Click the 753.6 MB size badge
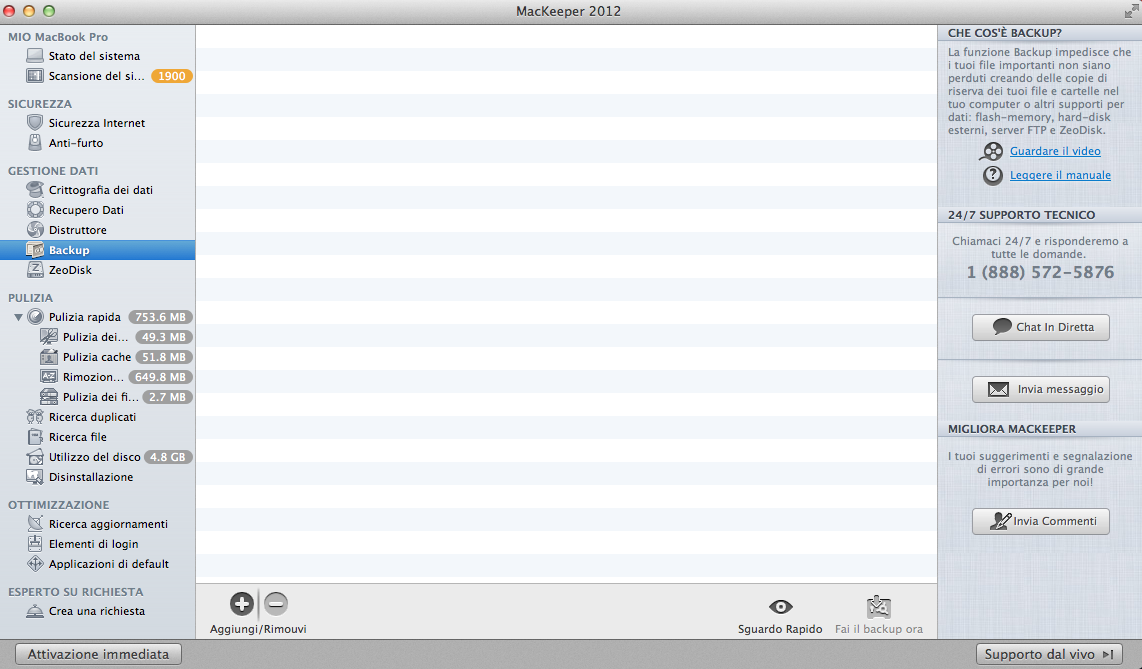The width and height of the screenshot is (1142, 669). pos(160,317)
